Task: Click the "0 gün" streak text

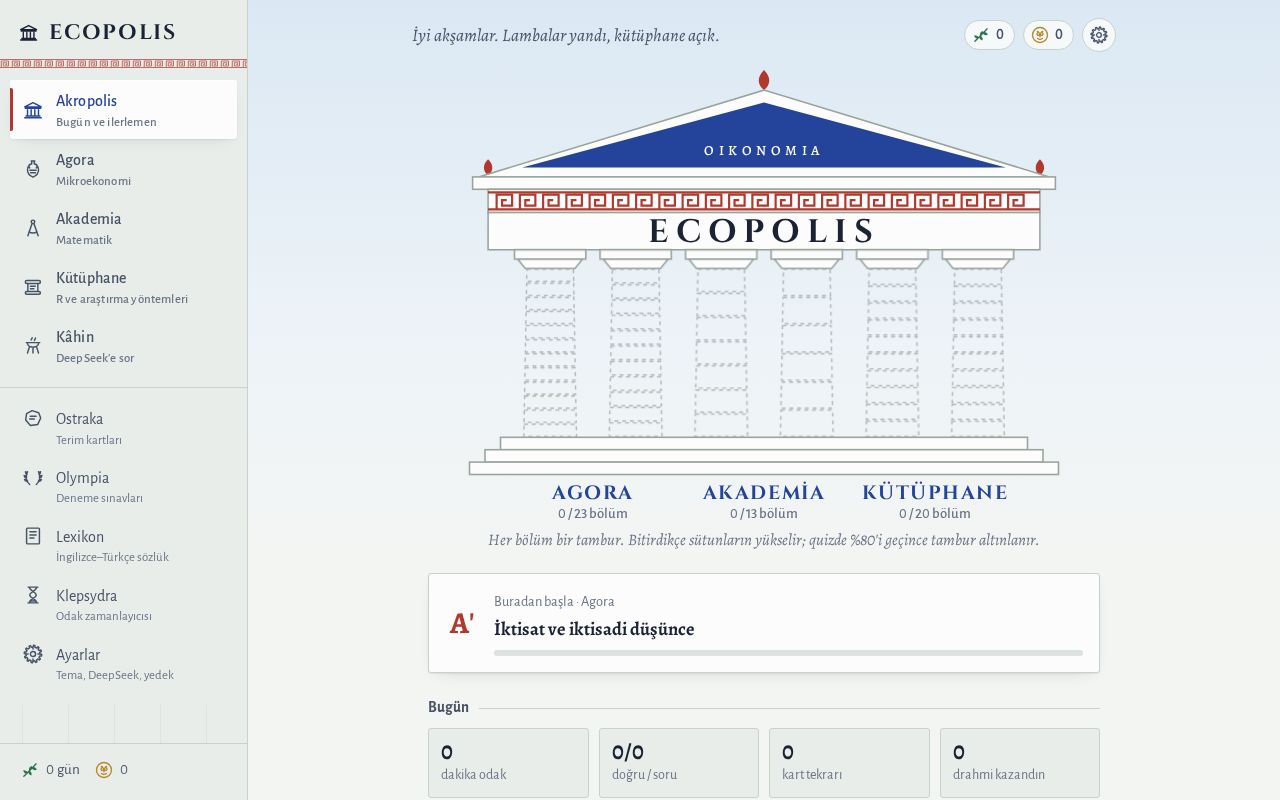Action: click(x=63, y=770)
